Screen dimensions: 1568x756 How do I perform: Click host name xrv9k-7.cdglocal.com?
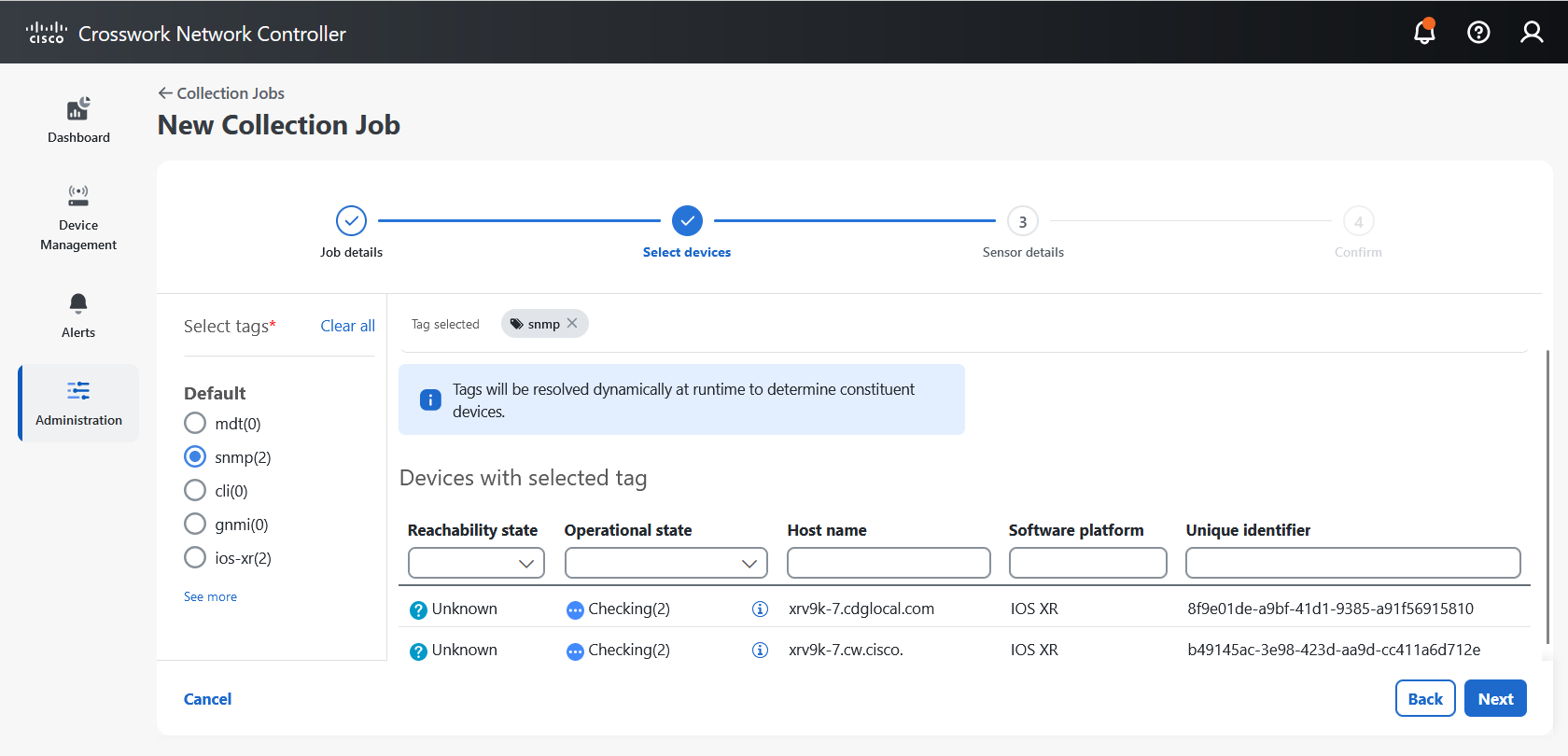pyautogui.click(x=861, y=609)
